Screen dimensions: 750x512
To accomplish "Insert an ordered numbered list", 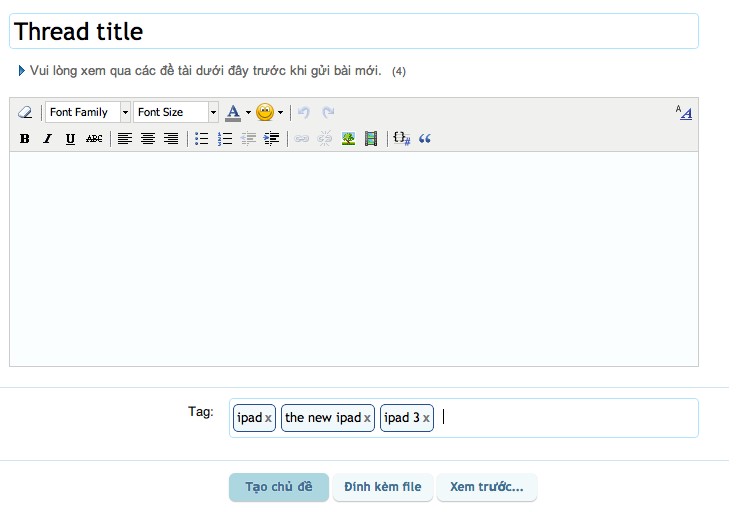I will click(225, 139).
